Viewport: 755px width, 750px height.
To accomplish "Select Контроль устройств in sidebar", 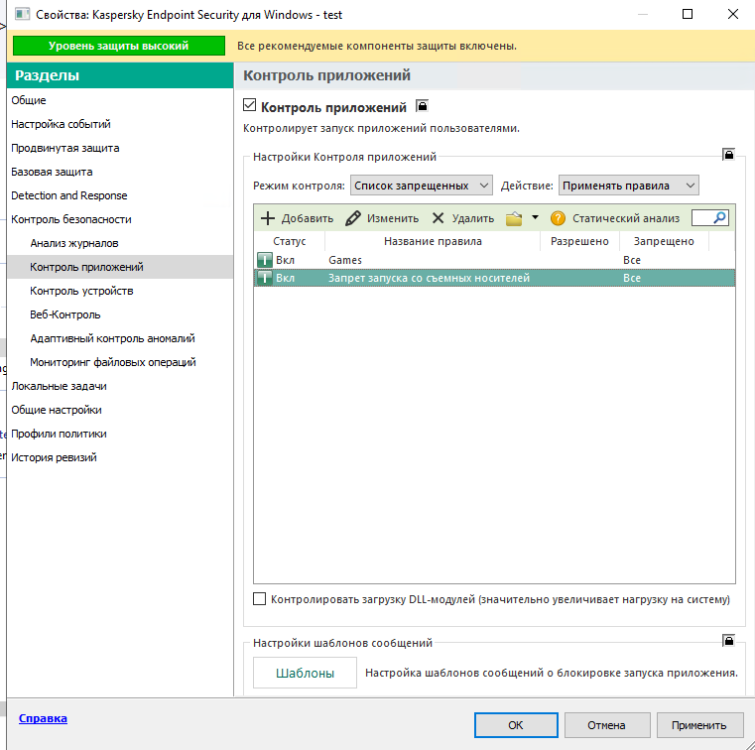I will (81, 291).
